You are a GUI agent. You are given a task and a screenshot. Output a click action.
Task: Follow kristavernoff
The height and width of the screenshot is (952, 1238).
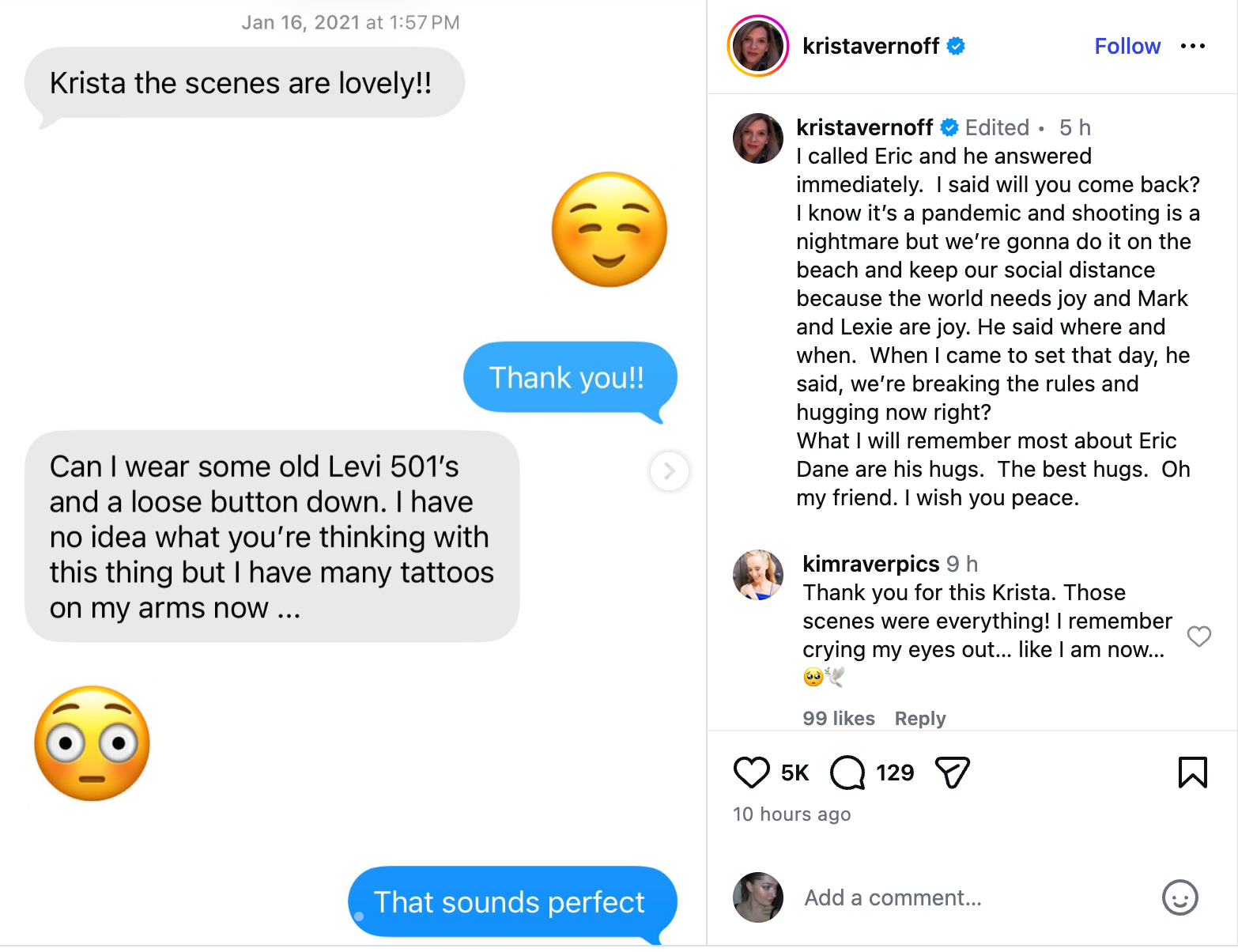point(1127,47)
